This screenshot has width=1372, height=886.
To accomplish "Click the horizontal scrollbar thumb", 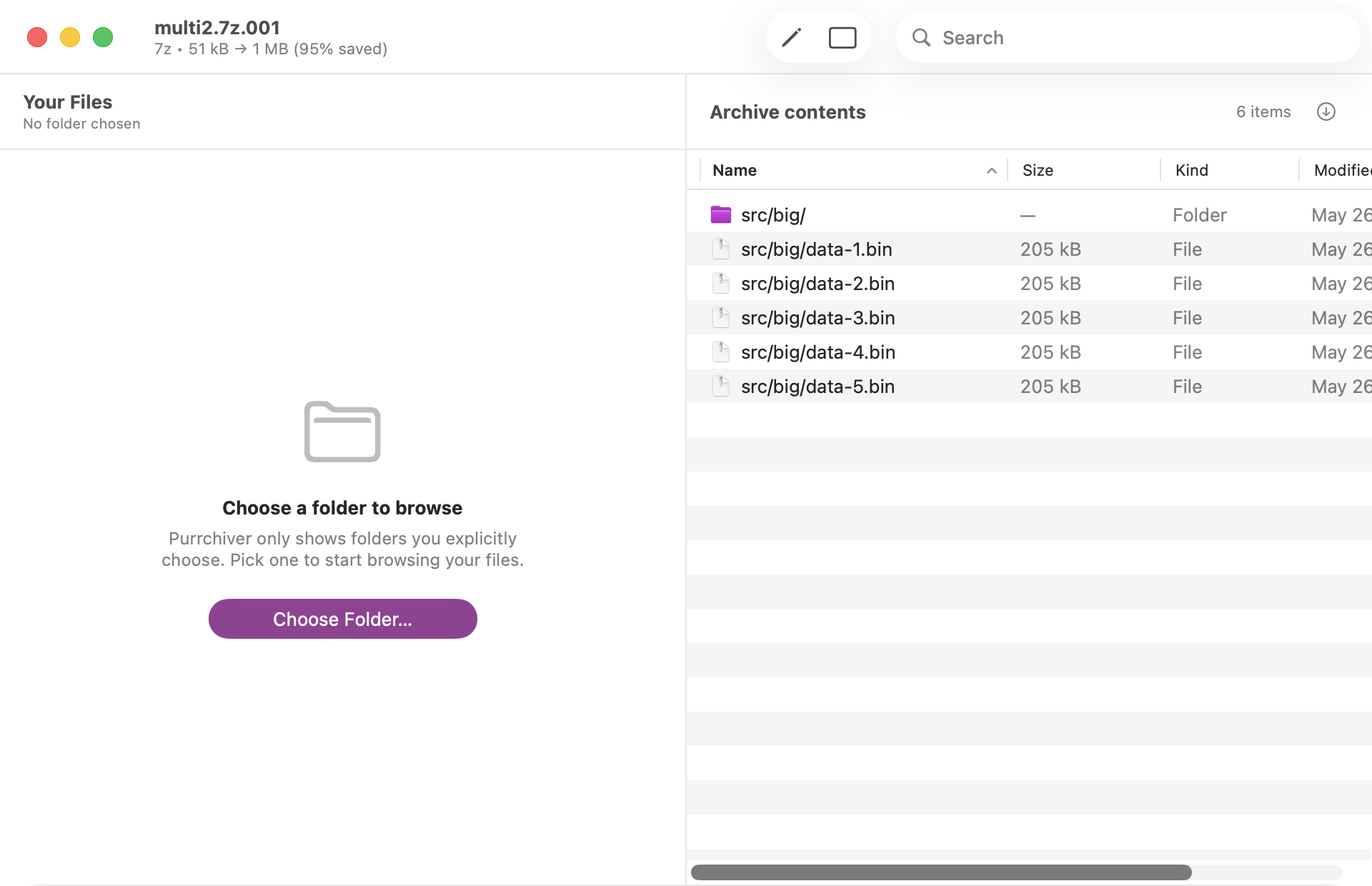I will click(941, 872).
